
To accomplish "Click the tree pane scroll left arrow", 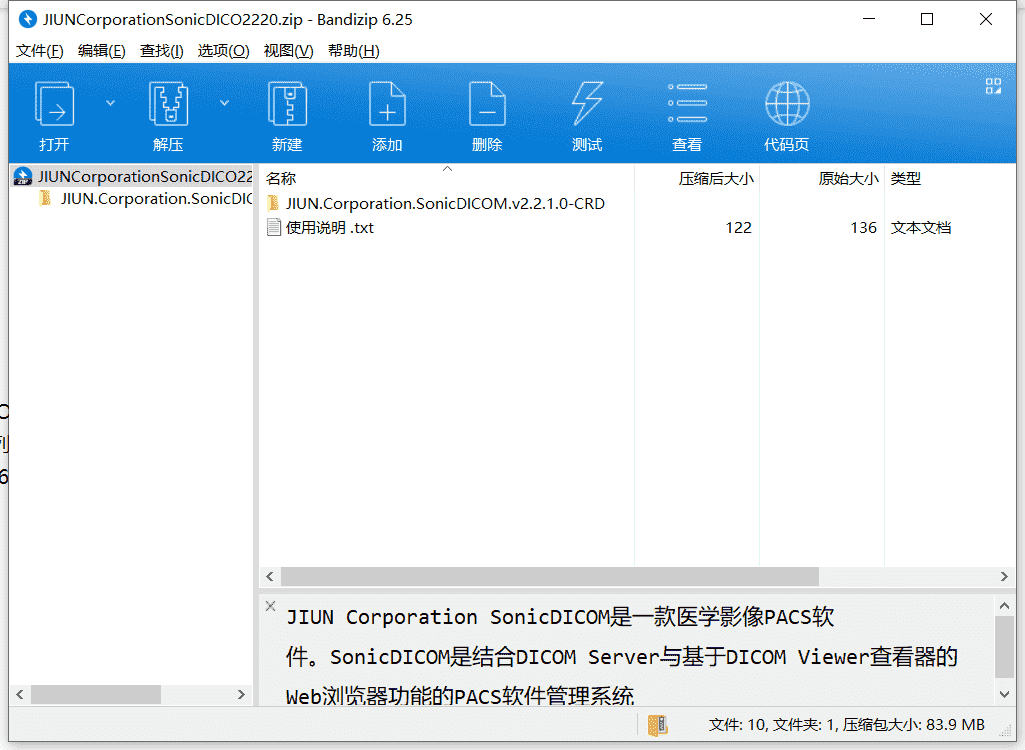I will 20,694.
